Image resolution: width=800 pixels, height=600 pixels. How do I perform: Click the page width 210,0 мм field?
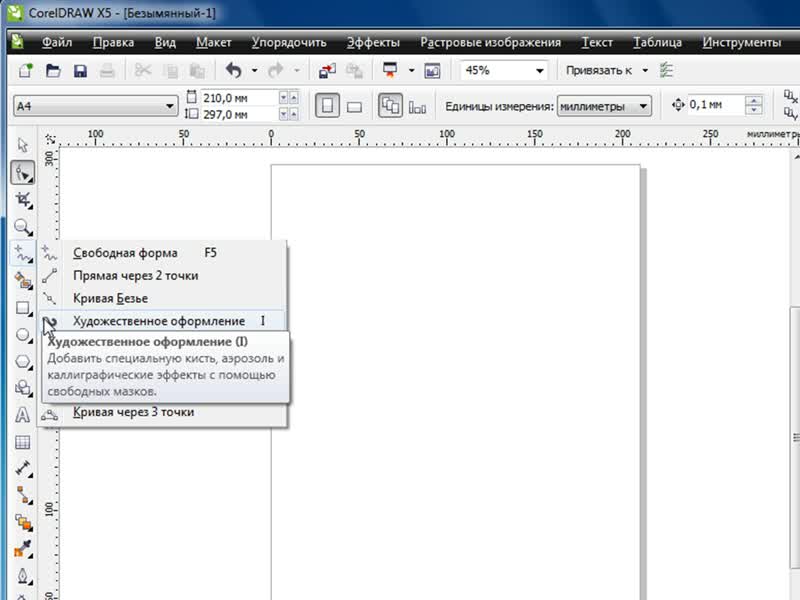pyautogui.click(x=239, y=97)
